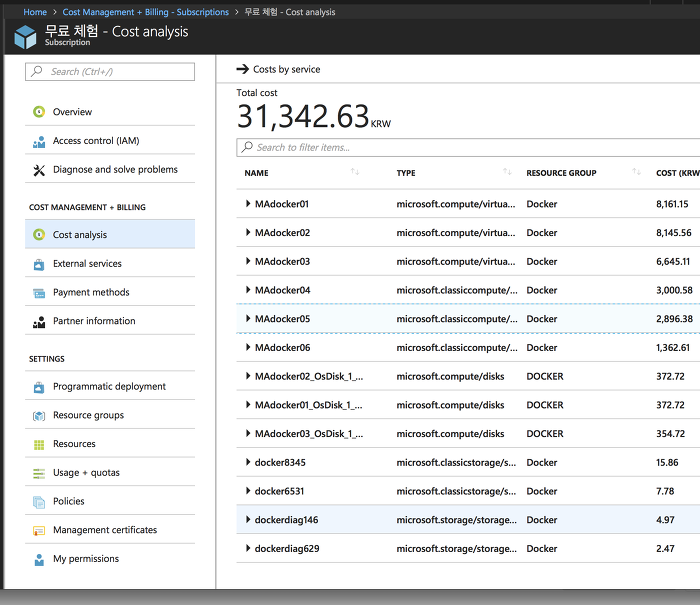Image resolution: width=700 pixels, height=605 pixels.
Task: Open Cost Management + Billing - Subscriptions breadcrumb
Action: coord(146,12)
